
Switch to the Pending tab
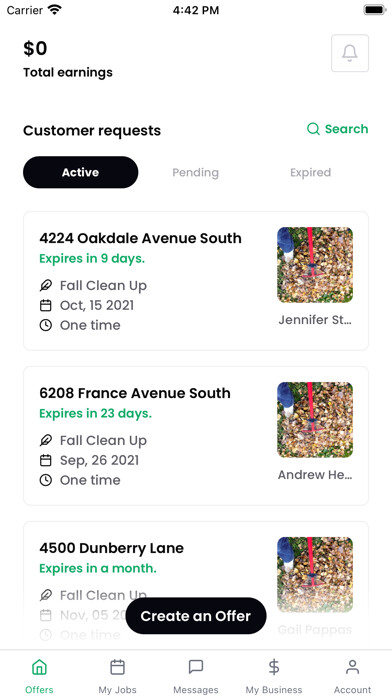click(195, 172)
